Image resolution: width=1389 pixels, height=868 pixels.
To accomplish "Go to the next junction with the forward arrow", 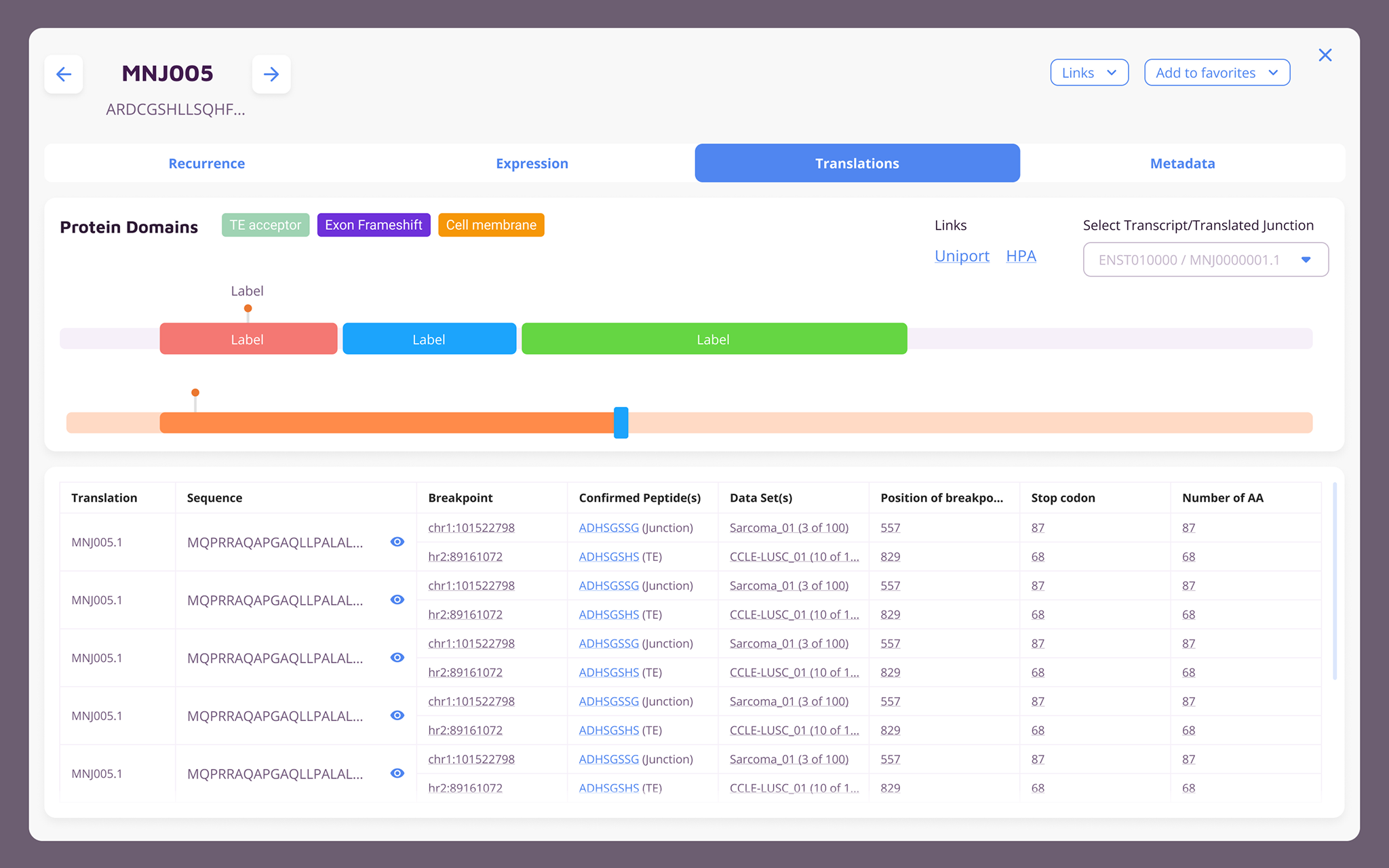I will click(x=271, y=74).
